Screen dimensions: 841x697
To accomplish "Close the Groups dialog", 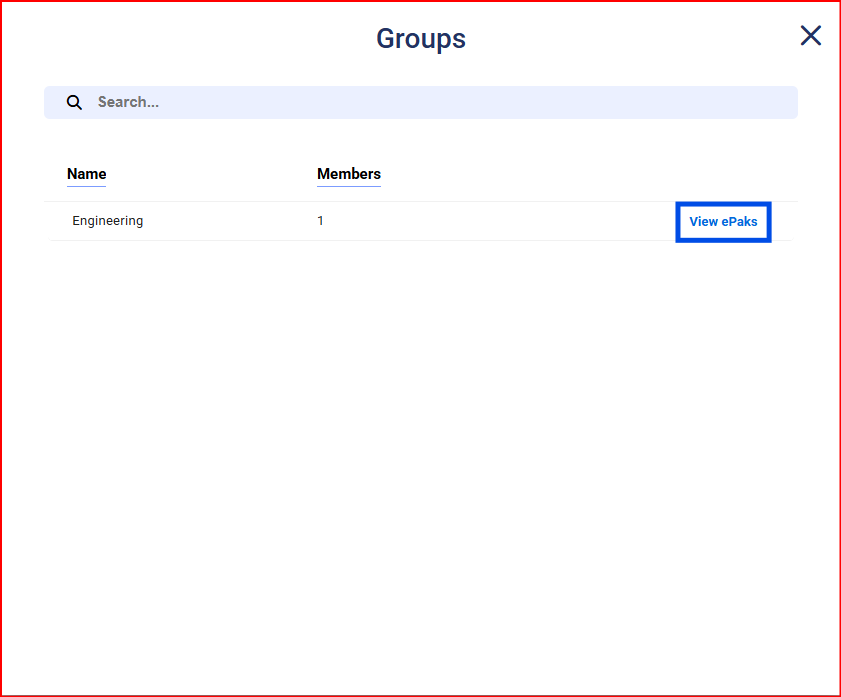I will (810, 36).
